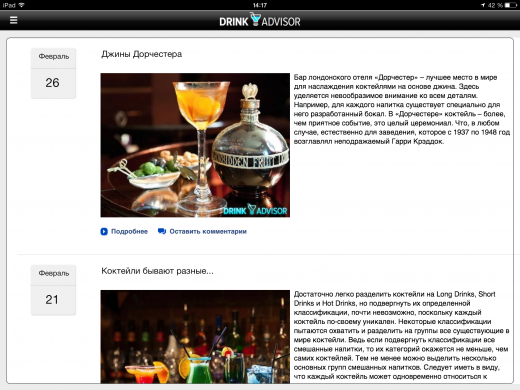
Task: Select the Февраль 26 date badge
Action: (x=53, y=73)
